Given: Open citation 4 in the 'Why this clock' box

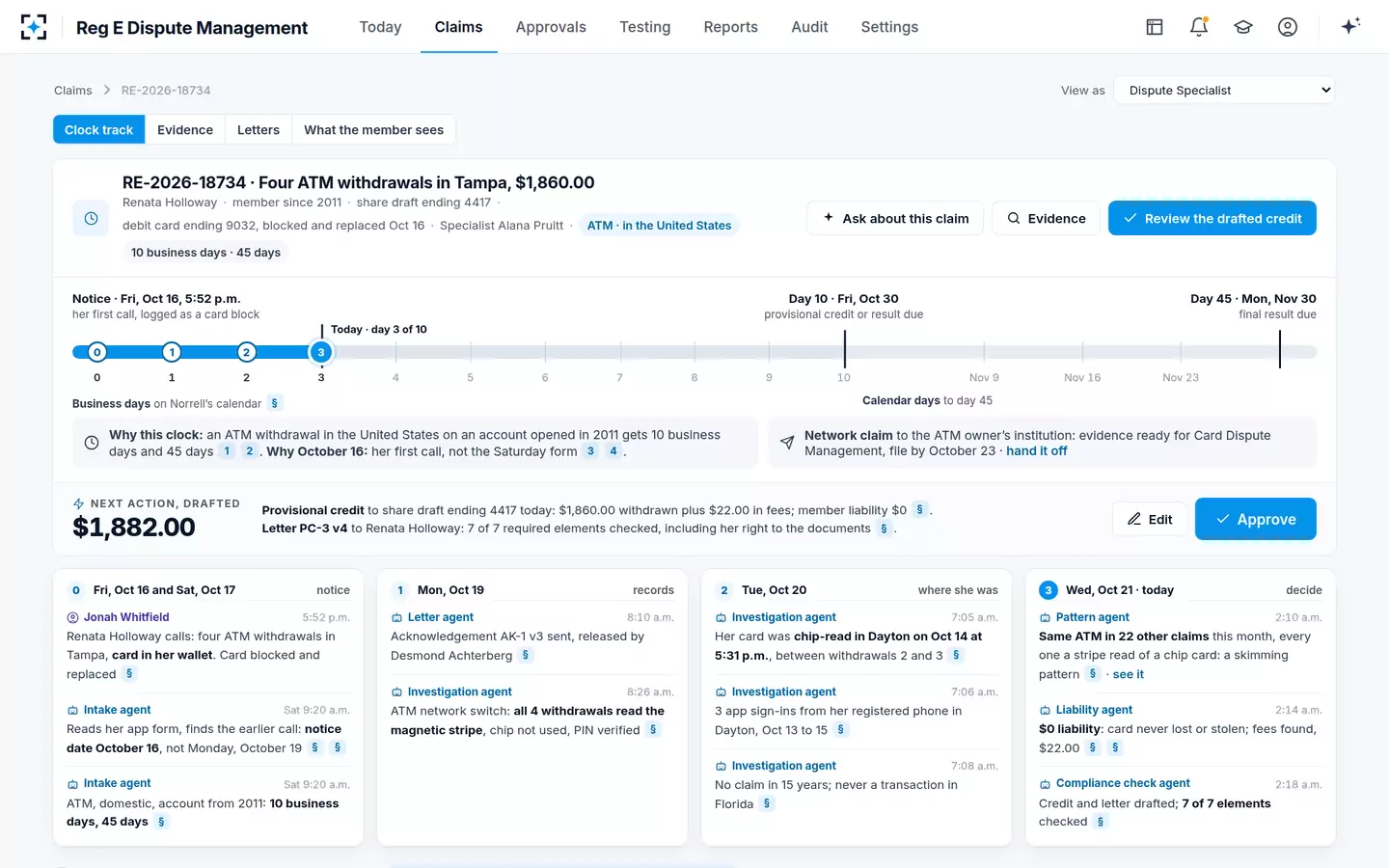Looking at the screenshot, I should click(613, 451).
